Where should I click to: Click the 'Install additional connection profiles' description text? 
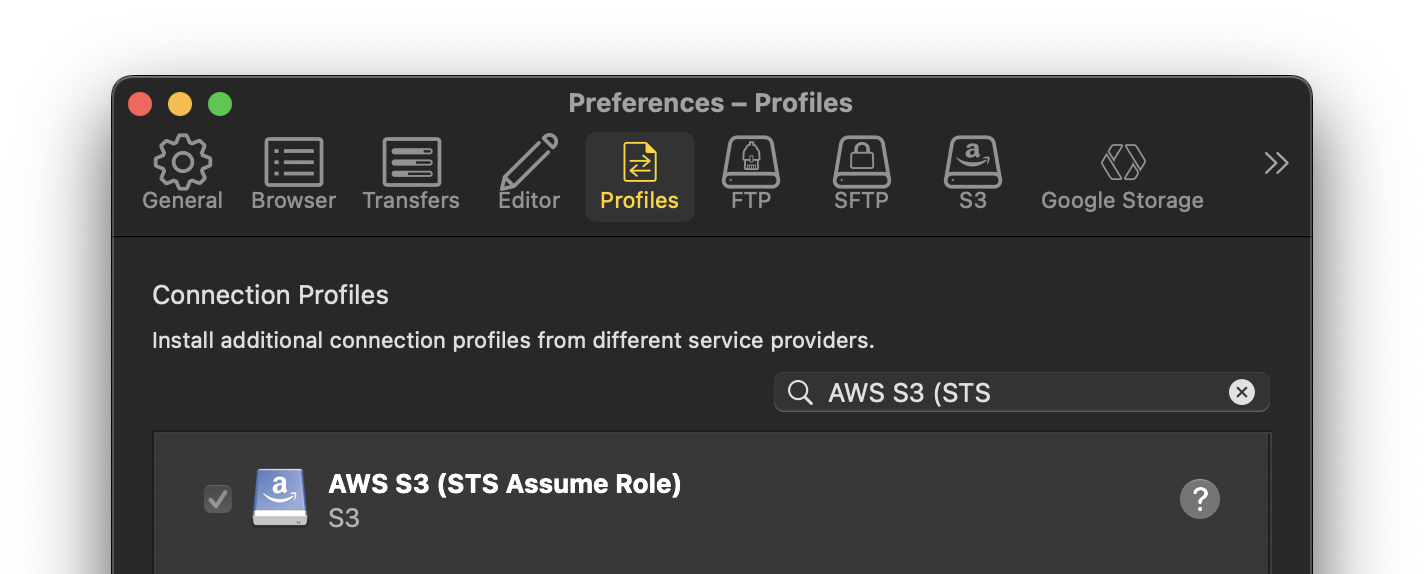pyautogui.click(x=513, y=341)
